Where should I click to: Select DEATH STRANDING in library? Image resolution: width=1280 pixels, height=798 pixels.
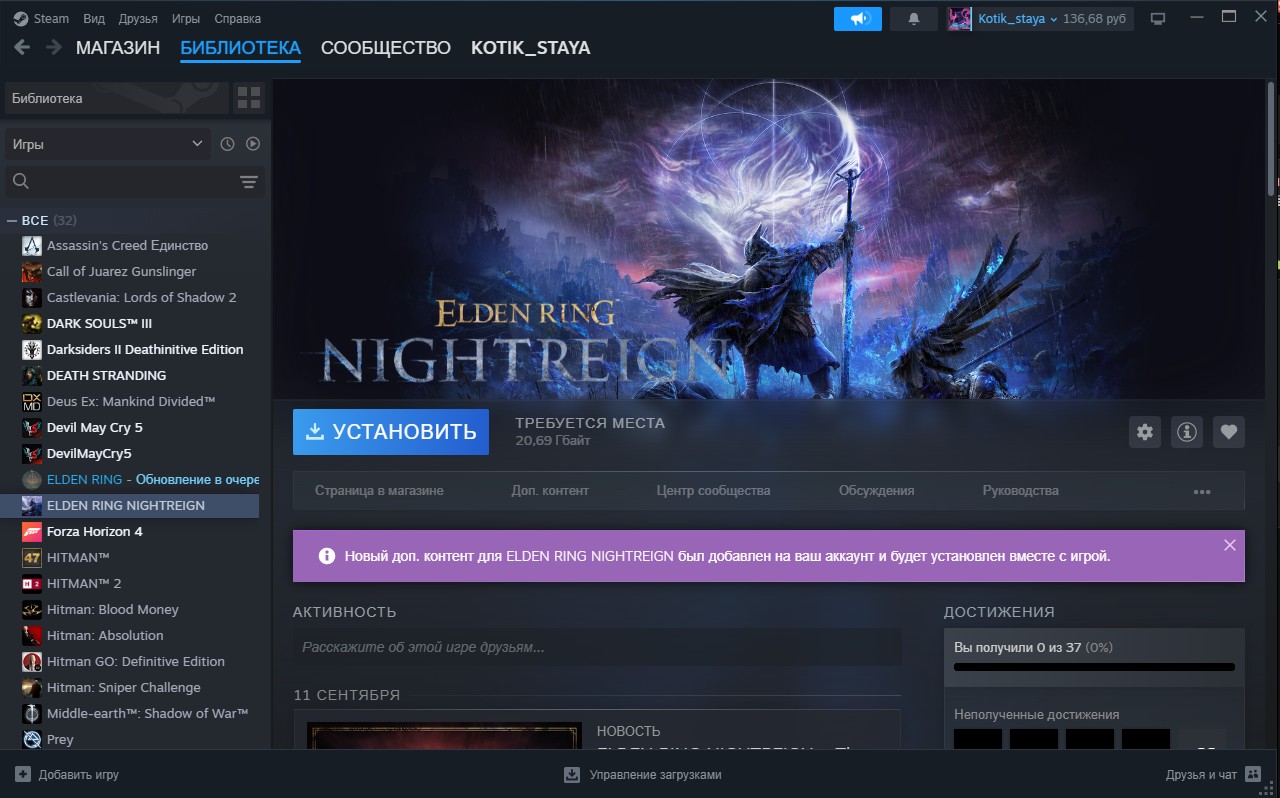tap(106, 375)
